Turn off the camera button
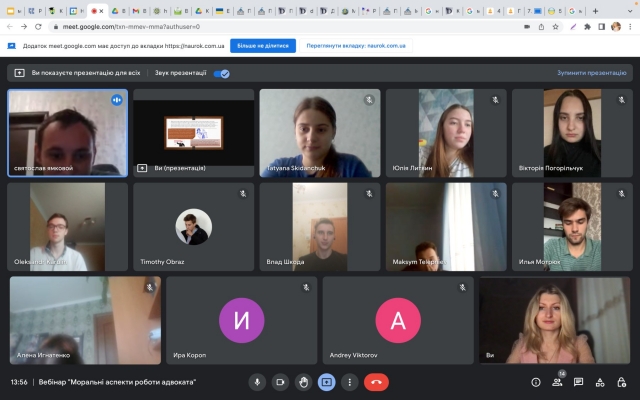The height and width of the screenshot is (400, 640). (280, 382)
